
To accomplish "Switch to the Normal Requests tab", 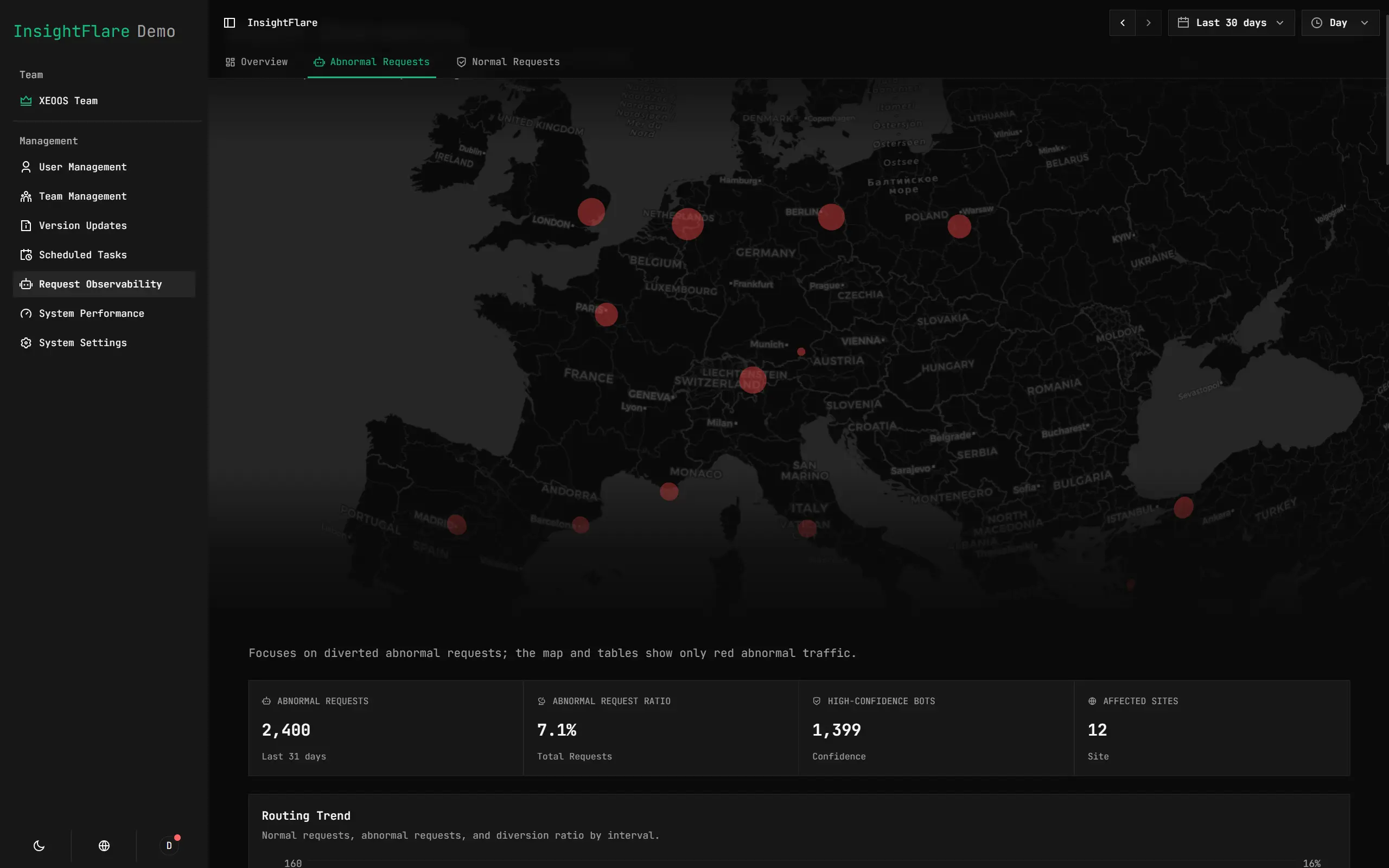I will click(508, 62).
